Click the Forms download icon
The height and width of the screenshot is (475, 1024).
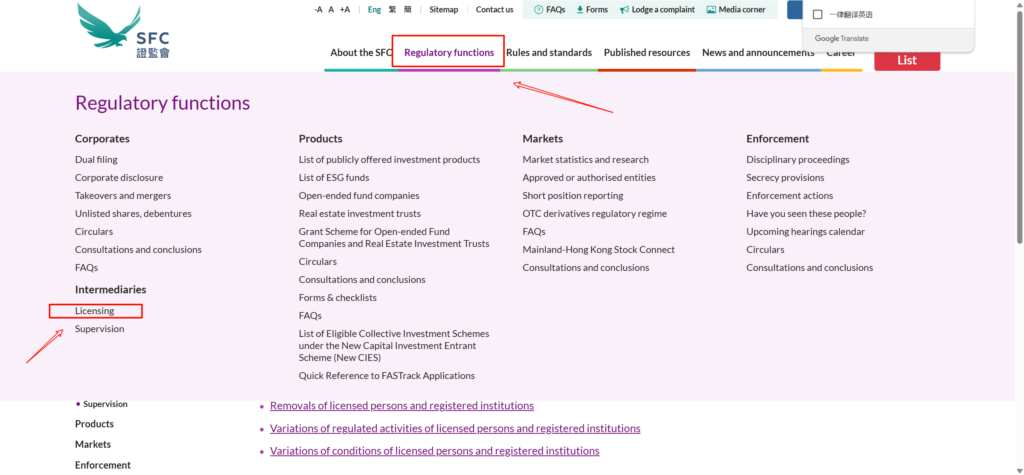click(580, 10)
